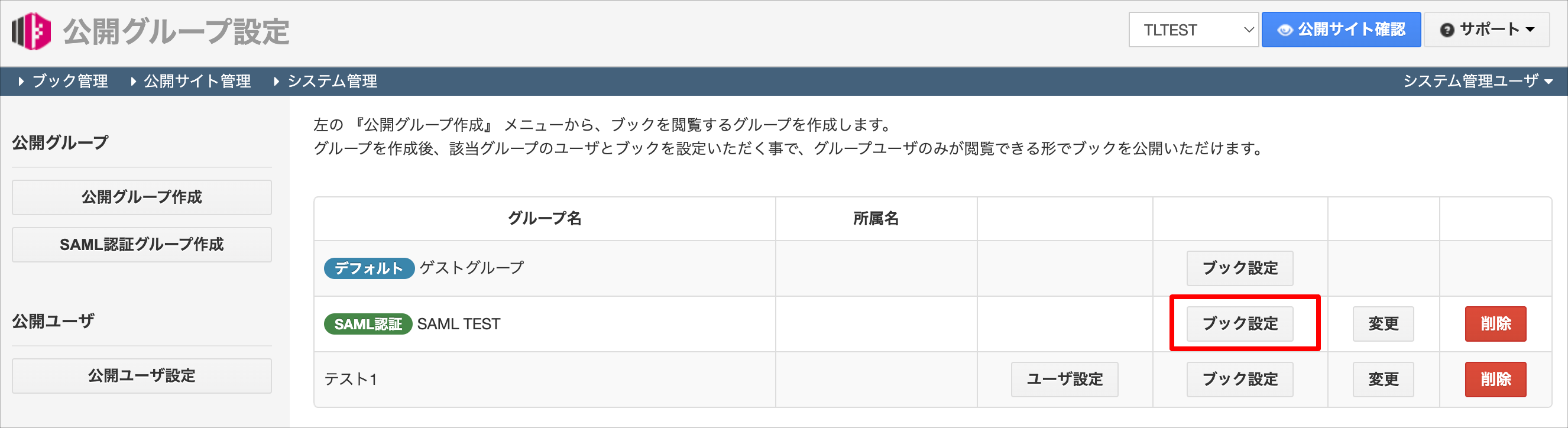1568x428 pixels.
Task: Open the 公開サイト管理 menu
Action: (190, 81)
